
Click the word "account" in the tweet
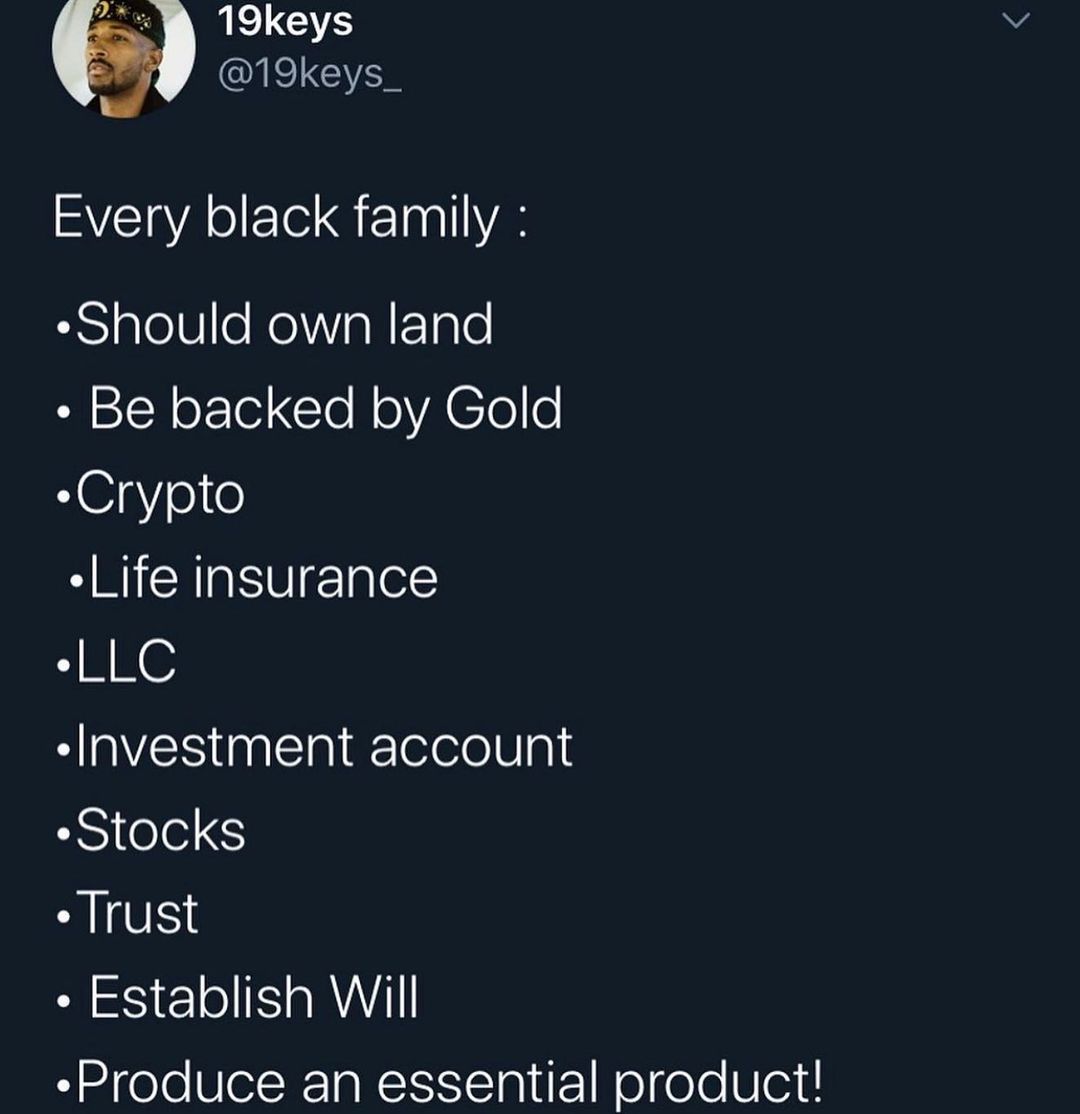point(471,747)
